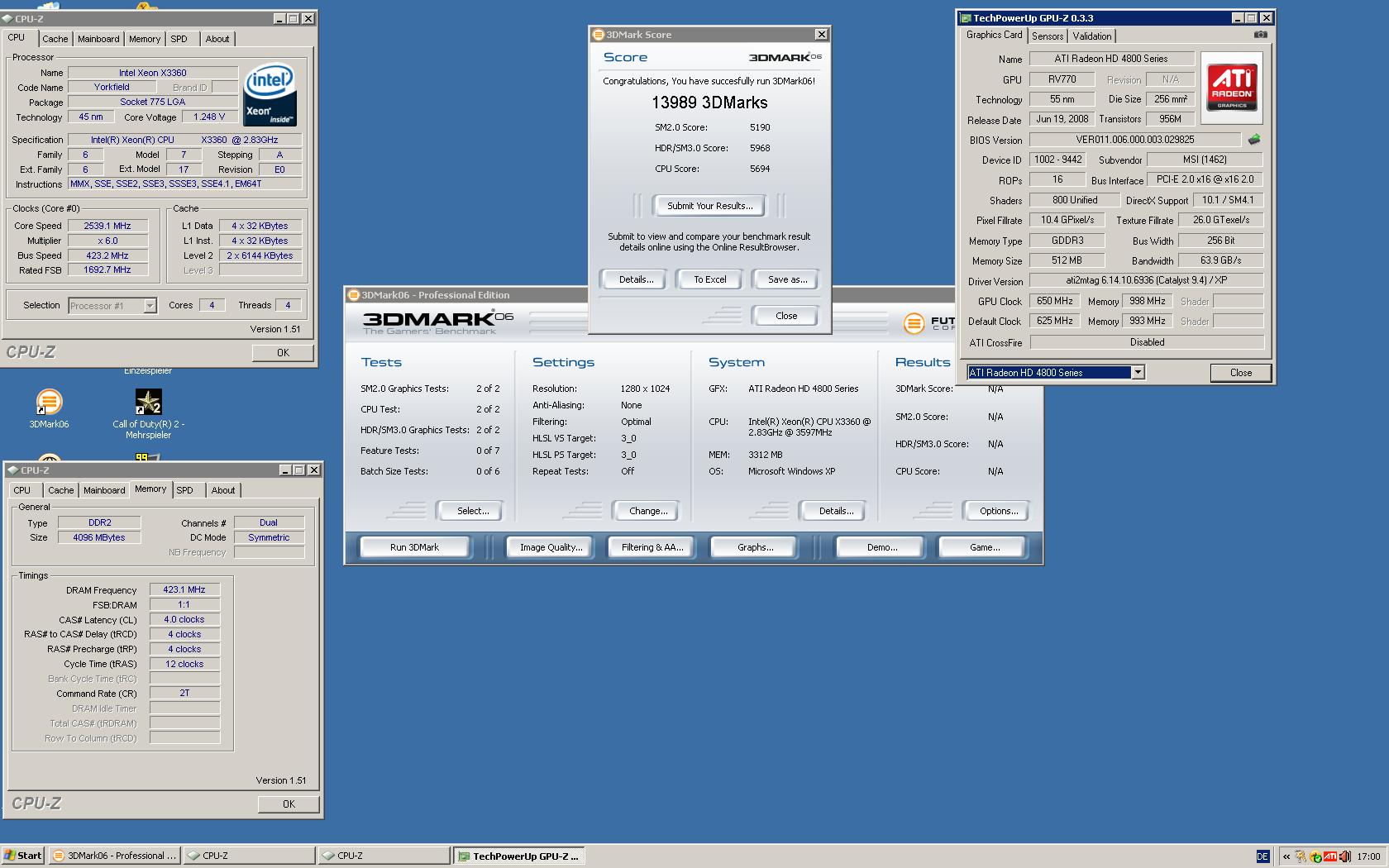This screenshot has width=1389, height=868.
Task: Click the ATI Radeon logo in GPU-Z
Action: (x=1231, y=88)
